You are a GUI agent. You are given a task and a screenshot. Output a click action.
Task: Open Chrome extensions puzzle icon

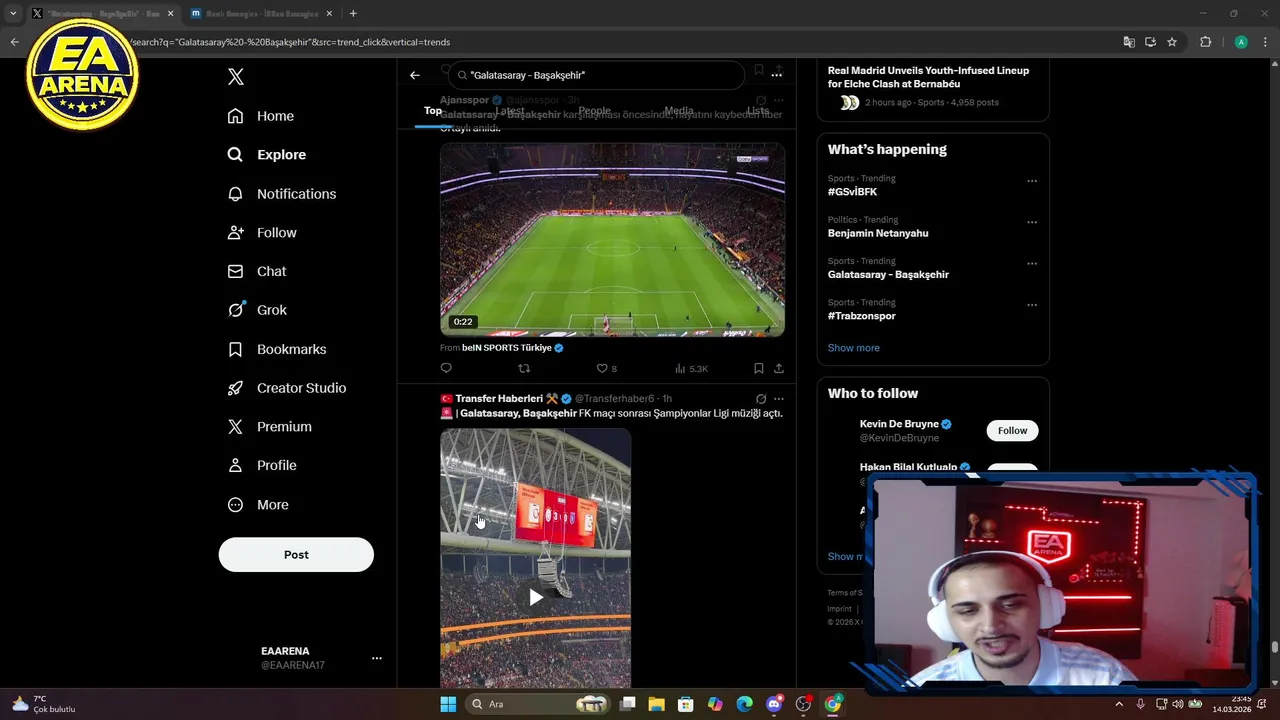[1205, 42]
